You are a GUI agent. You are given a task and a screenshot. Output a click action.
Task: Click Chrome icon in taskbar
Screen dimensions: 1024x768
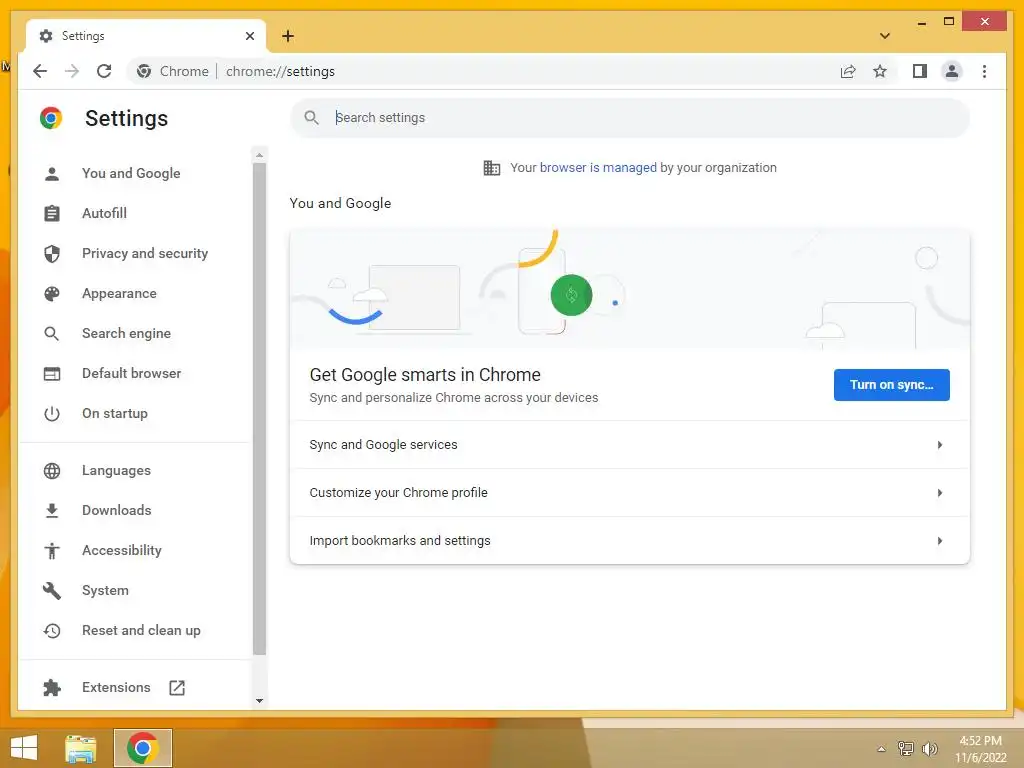tap(142, 748)
